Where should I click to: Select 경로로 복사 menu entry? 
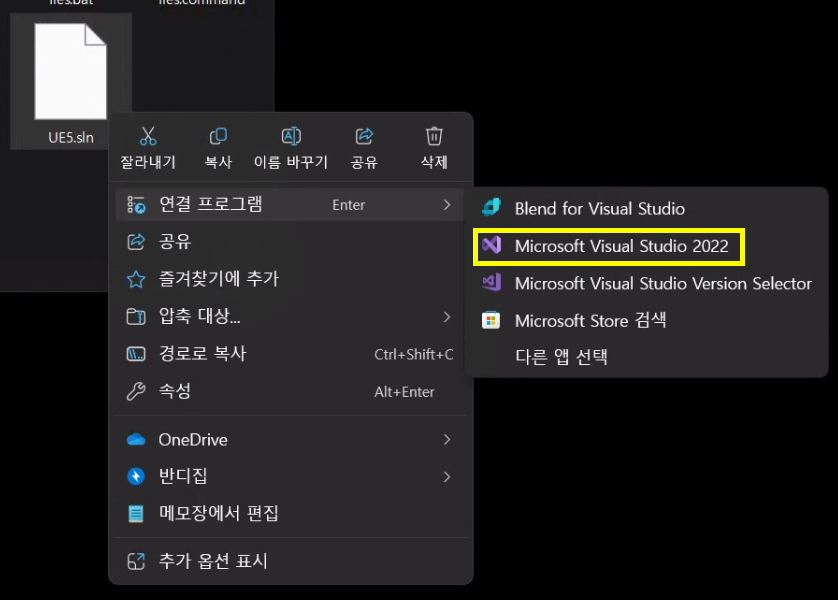point(291,354)
